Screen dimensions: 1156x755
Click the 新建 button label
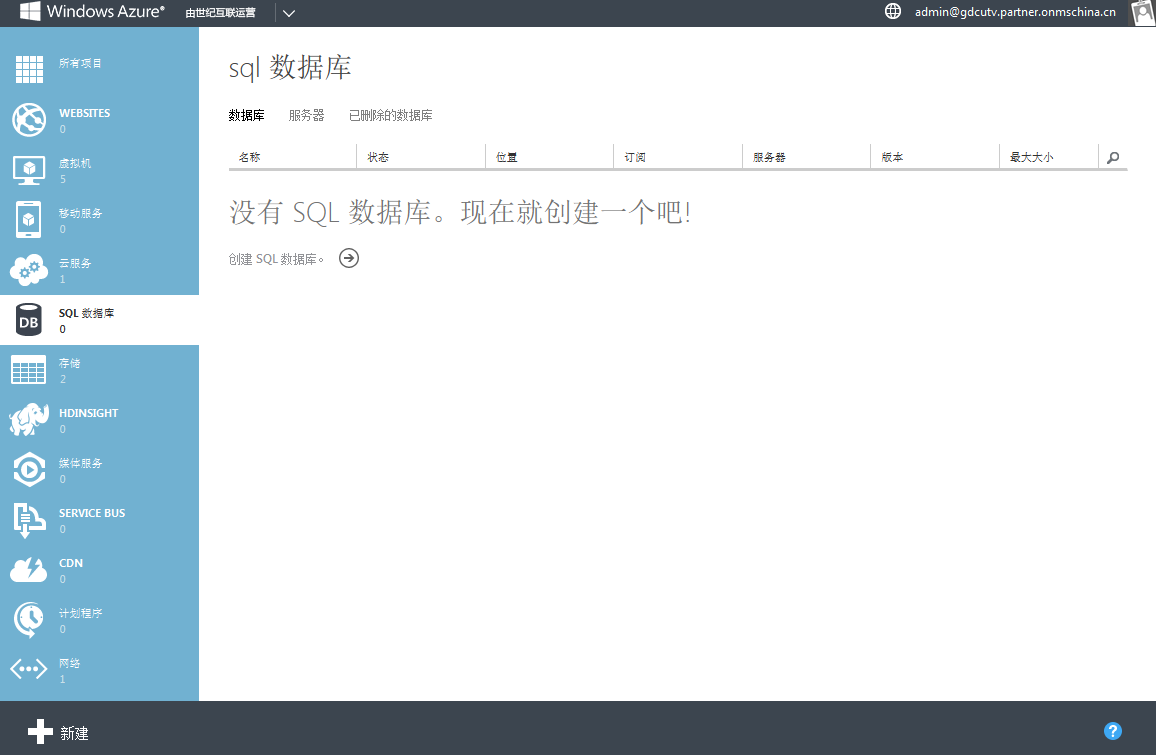74,733
